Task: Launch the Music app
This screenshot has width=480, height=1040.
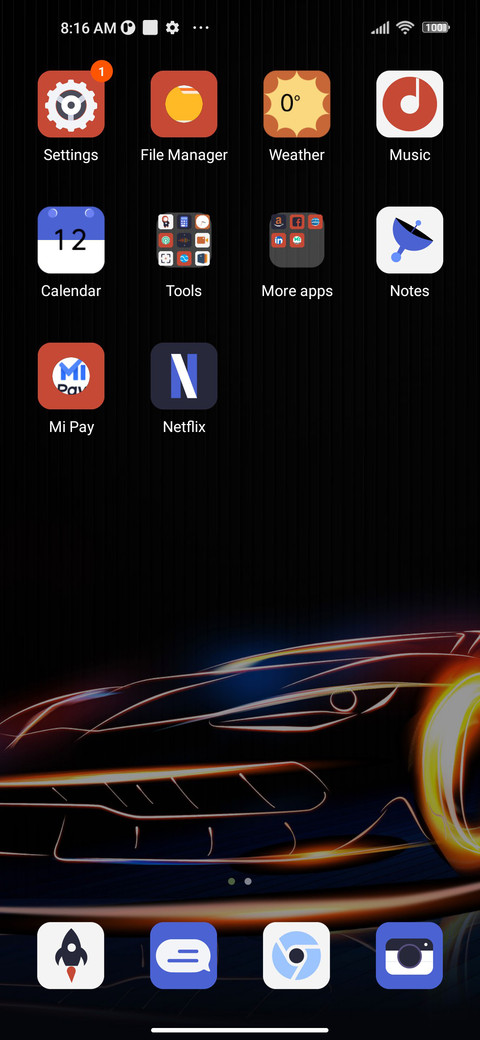Action: [410, 104]
